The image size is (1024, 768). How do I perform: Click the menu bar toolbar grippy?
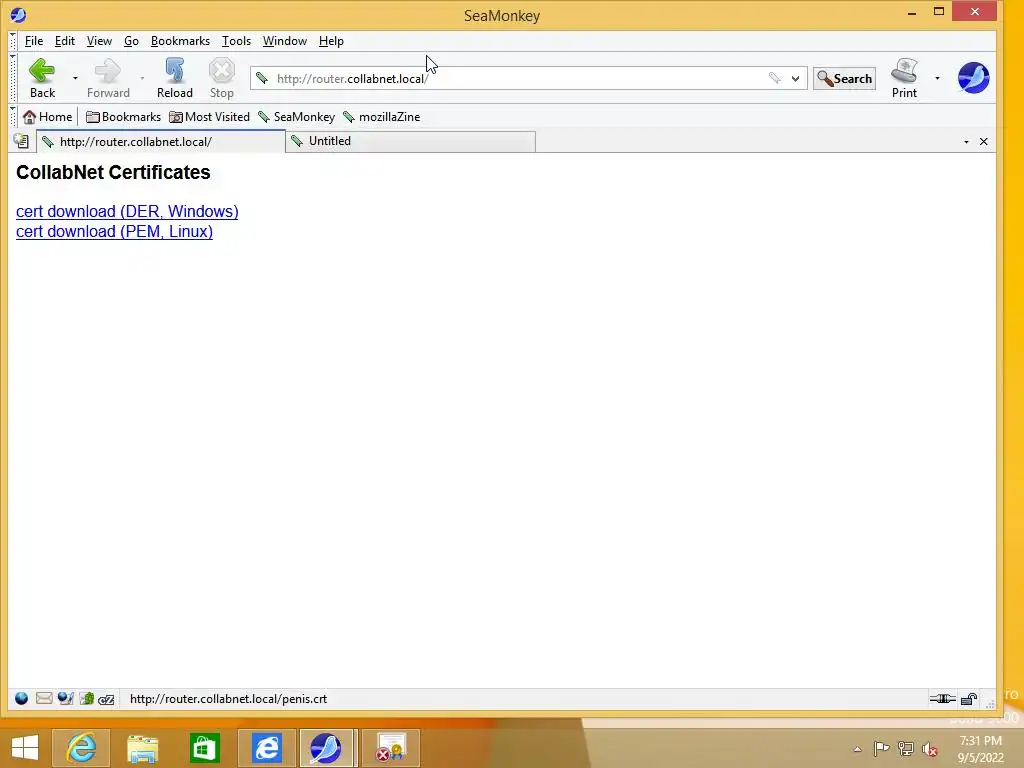click(x=12, y=40)
